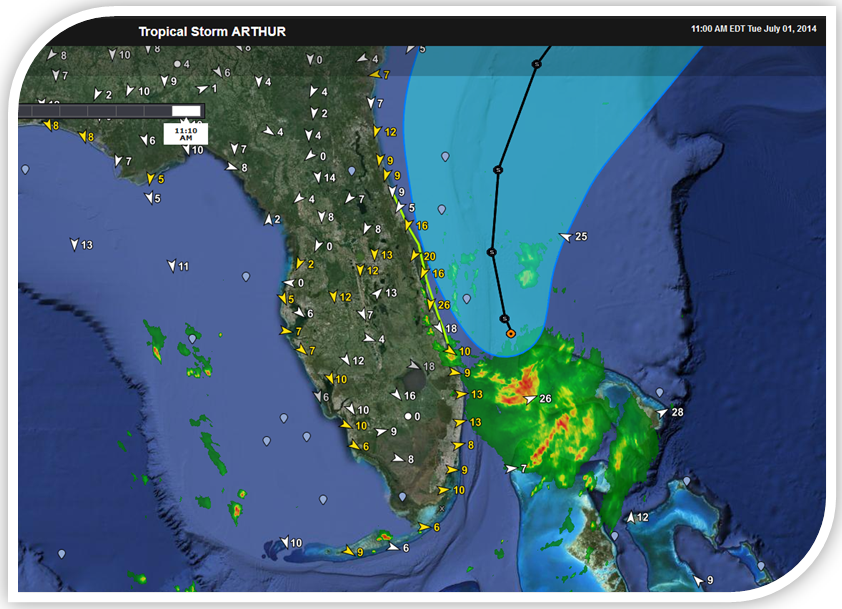The image size is (842, 609).
Task: Click the Tropical Storm ARTHUR title
Action: click(213, 31)
